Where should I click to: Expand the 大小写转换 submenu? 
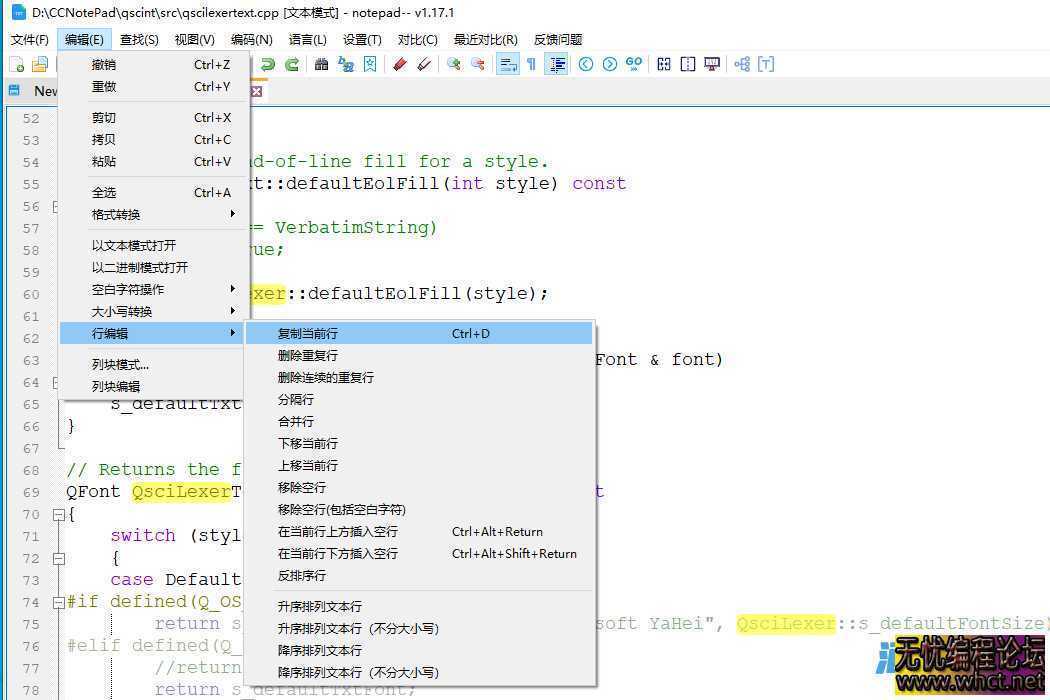[120, 311]
